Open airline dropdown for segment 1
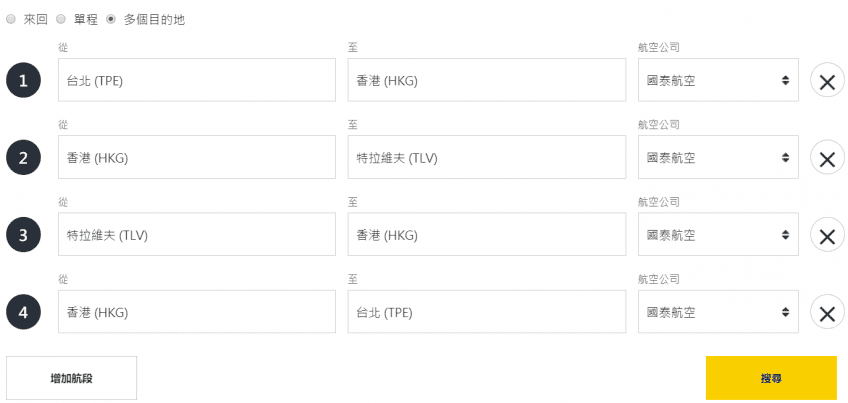 pyautogui.click(x=718, y=80)
